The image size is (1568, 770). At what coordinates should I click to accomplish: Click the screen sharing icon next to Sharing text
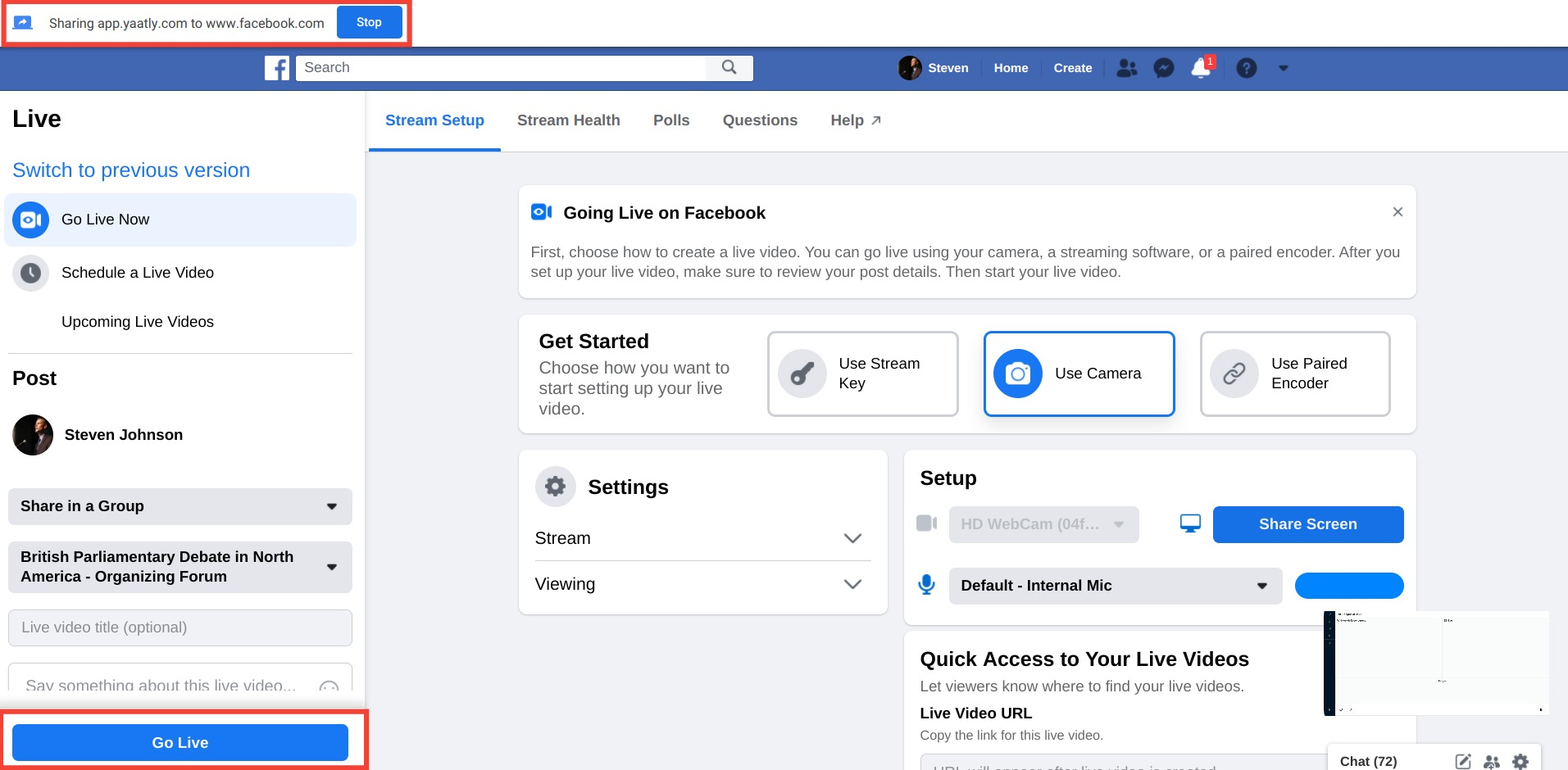click(x=23, y=23)
